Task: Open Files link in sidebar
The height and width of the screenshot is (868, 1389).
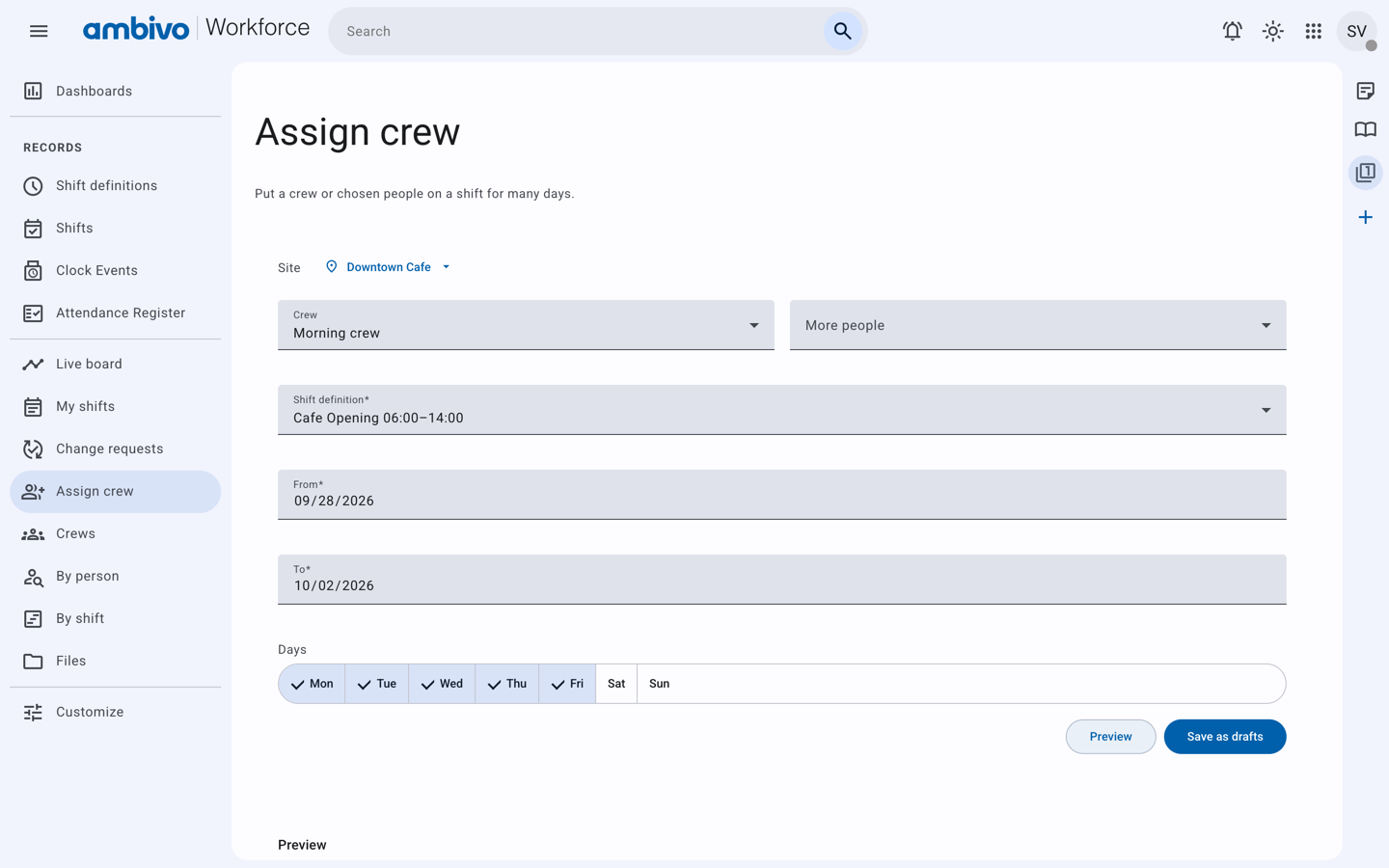Action: tap(115, 661)
